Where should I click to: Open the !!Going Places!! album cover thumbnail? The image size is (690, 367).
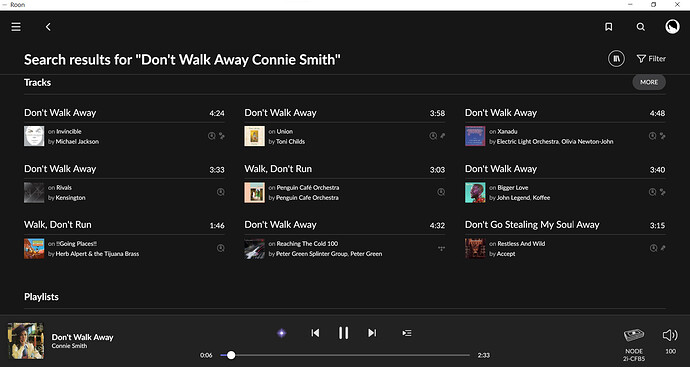[x=34, y=249]
